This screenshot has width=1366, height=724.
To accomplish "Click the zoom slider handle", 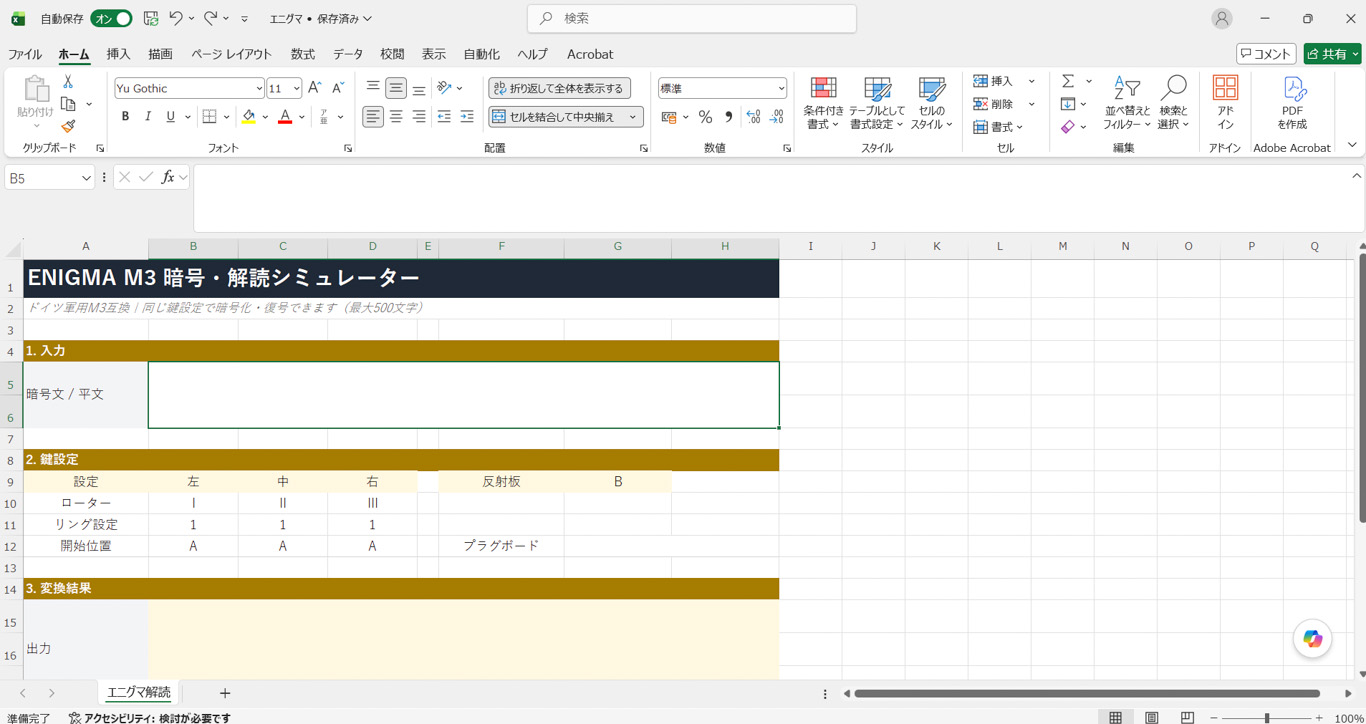I will pyautogui.click(x=1267, y=718).
